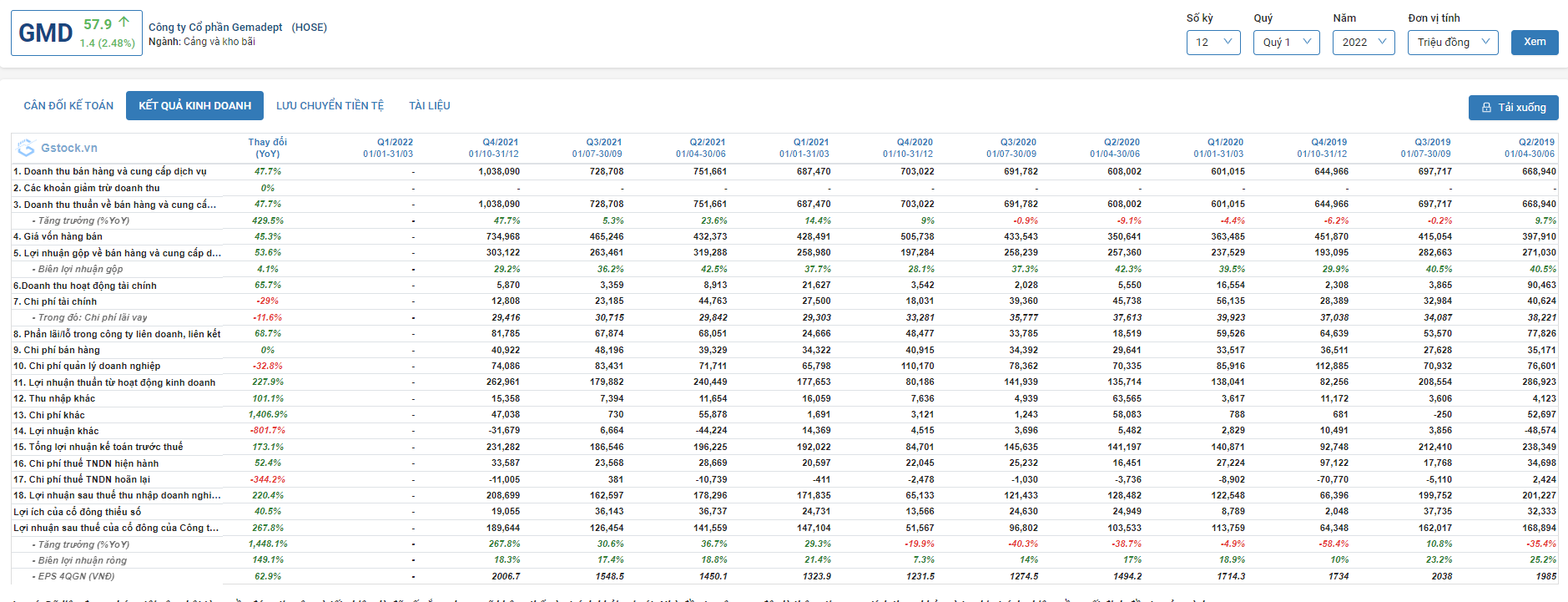Expand the Năm dropdown showing 2022
1568x602 pixels.
[1363, 43]
